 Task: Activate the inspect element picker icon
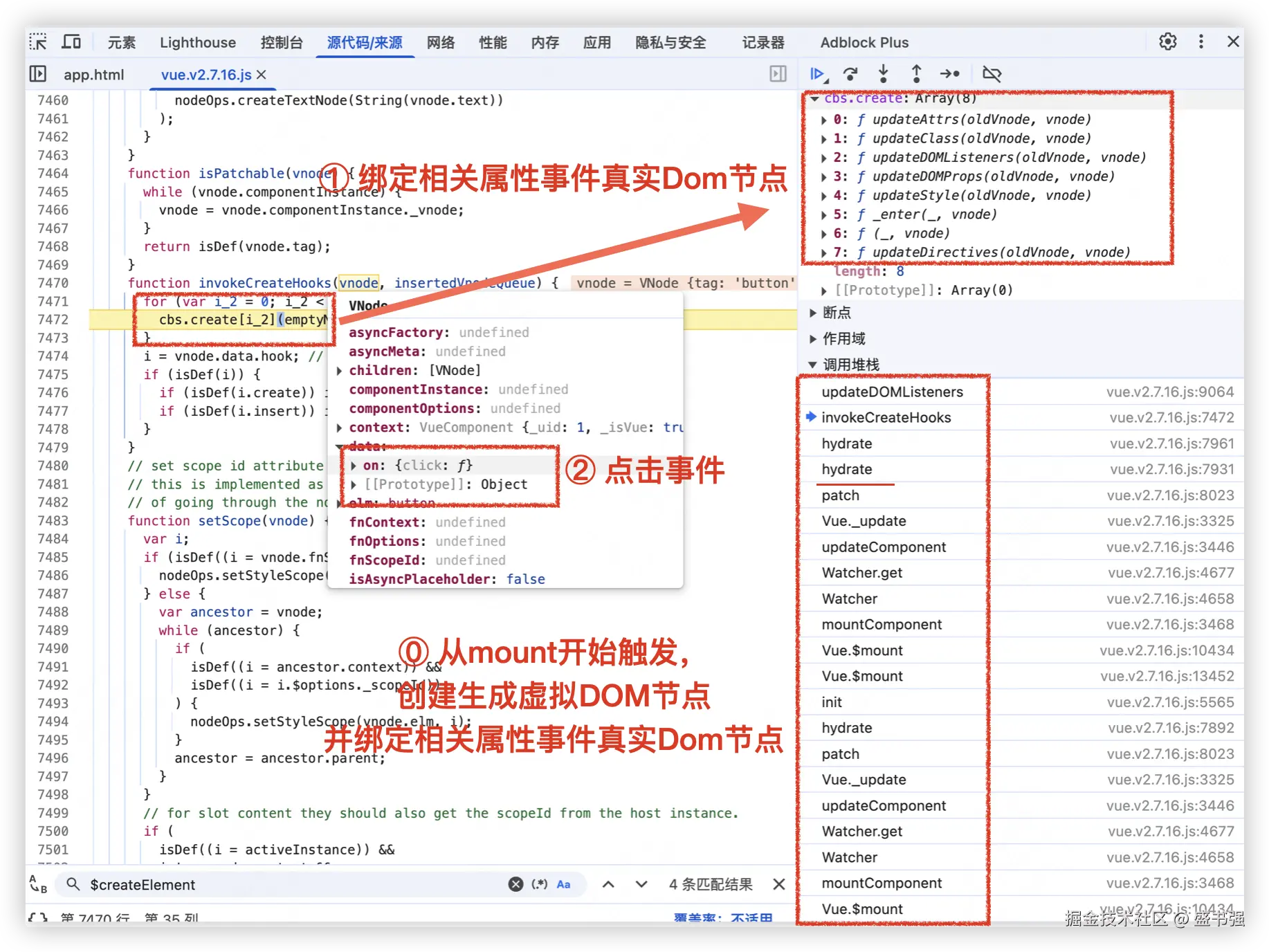pyautogui.click(x=38, y=42)
